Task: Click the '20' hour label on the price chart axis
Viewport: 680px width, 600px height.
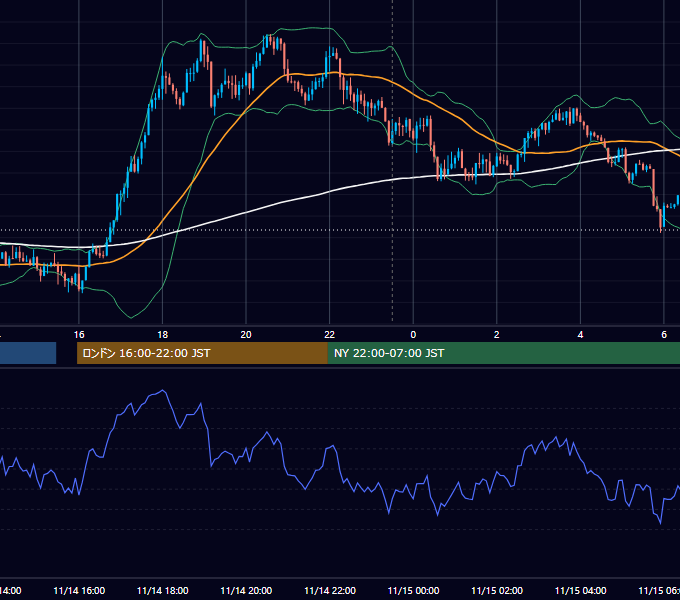Action: tap(246, 335)
